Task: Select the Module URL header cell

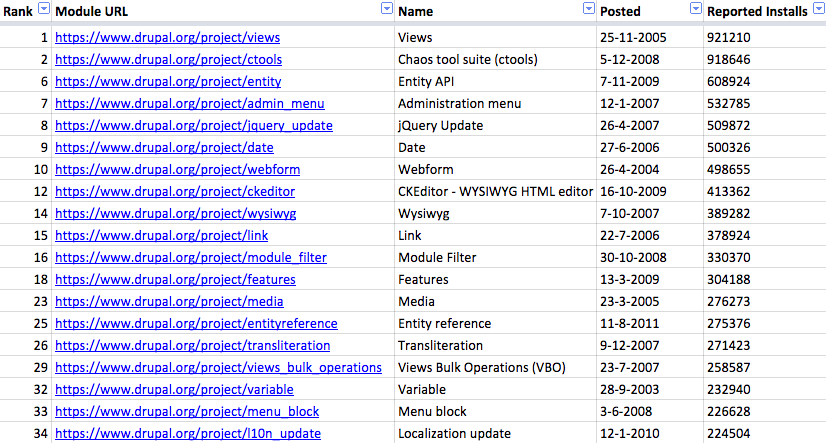Action: pyautogui.click(x=223, y=11)
